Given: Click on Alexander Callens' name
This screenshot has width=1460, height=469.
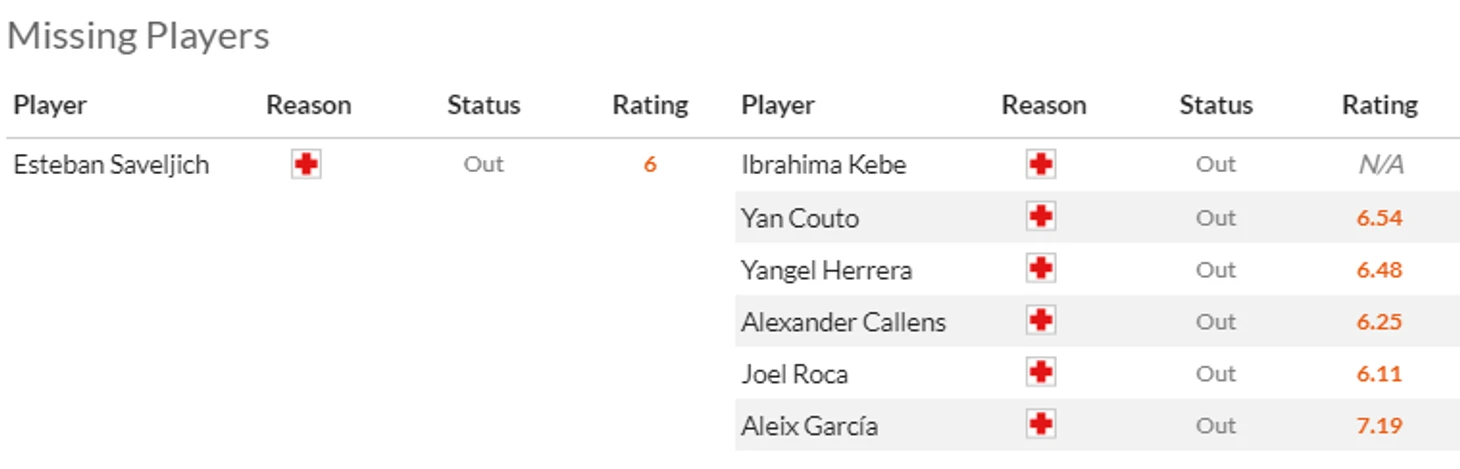Looking at the screenshot, I should 843,322.
